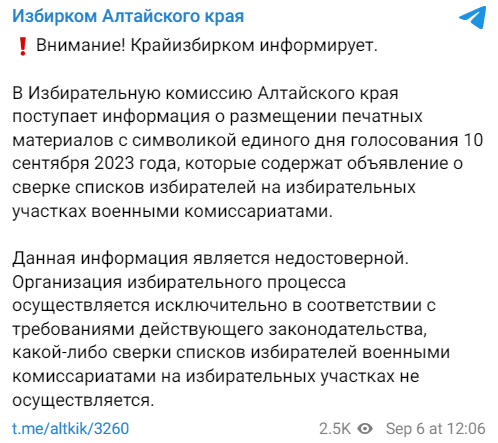Click the phrase действующего законодательства
Viewport: 498px width, 443px height.
[283, 329]
